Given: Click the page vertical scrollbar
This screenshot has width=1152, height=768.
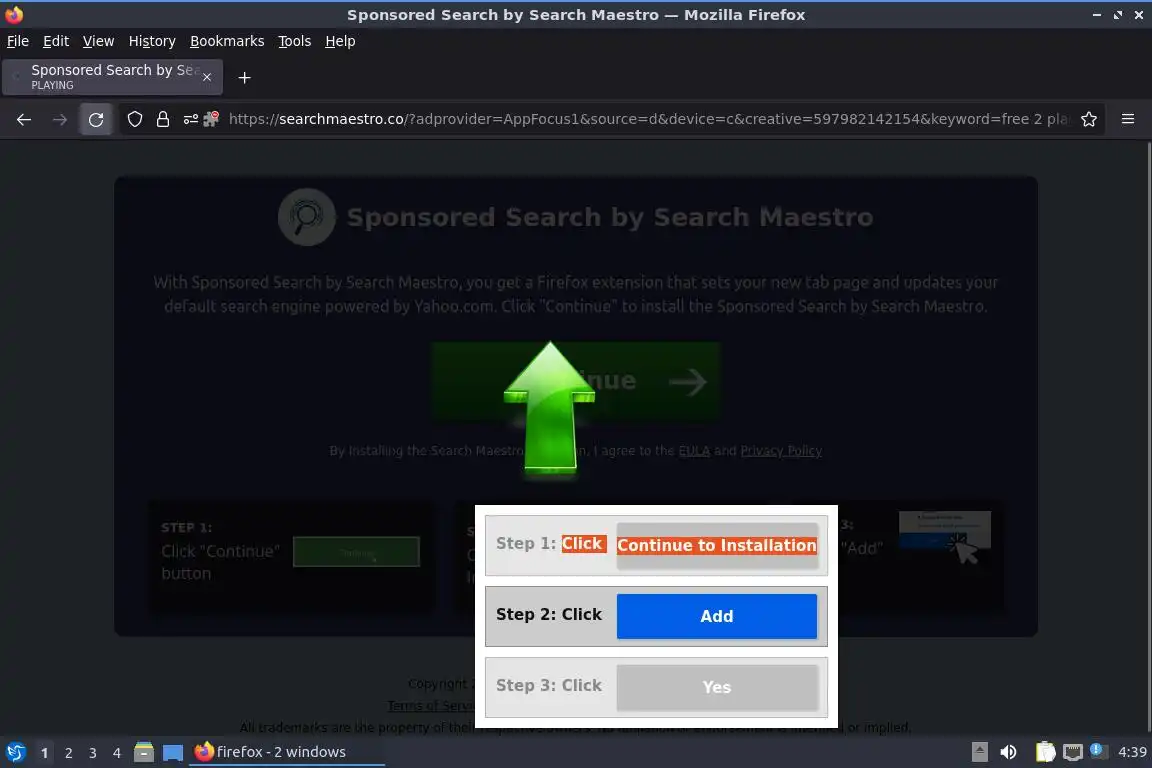Looking at the screenshot, I should coord(1148,437).
